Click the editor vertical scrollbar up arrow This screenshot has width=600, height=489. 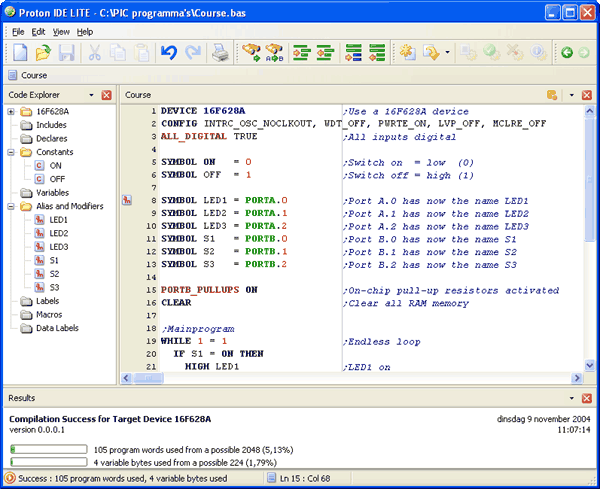(590, 111)
